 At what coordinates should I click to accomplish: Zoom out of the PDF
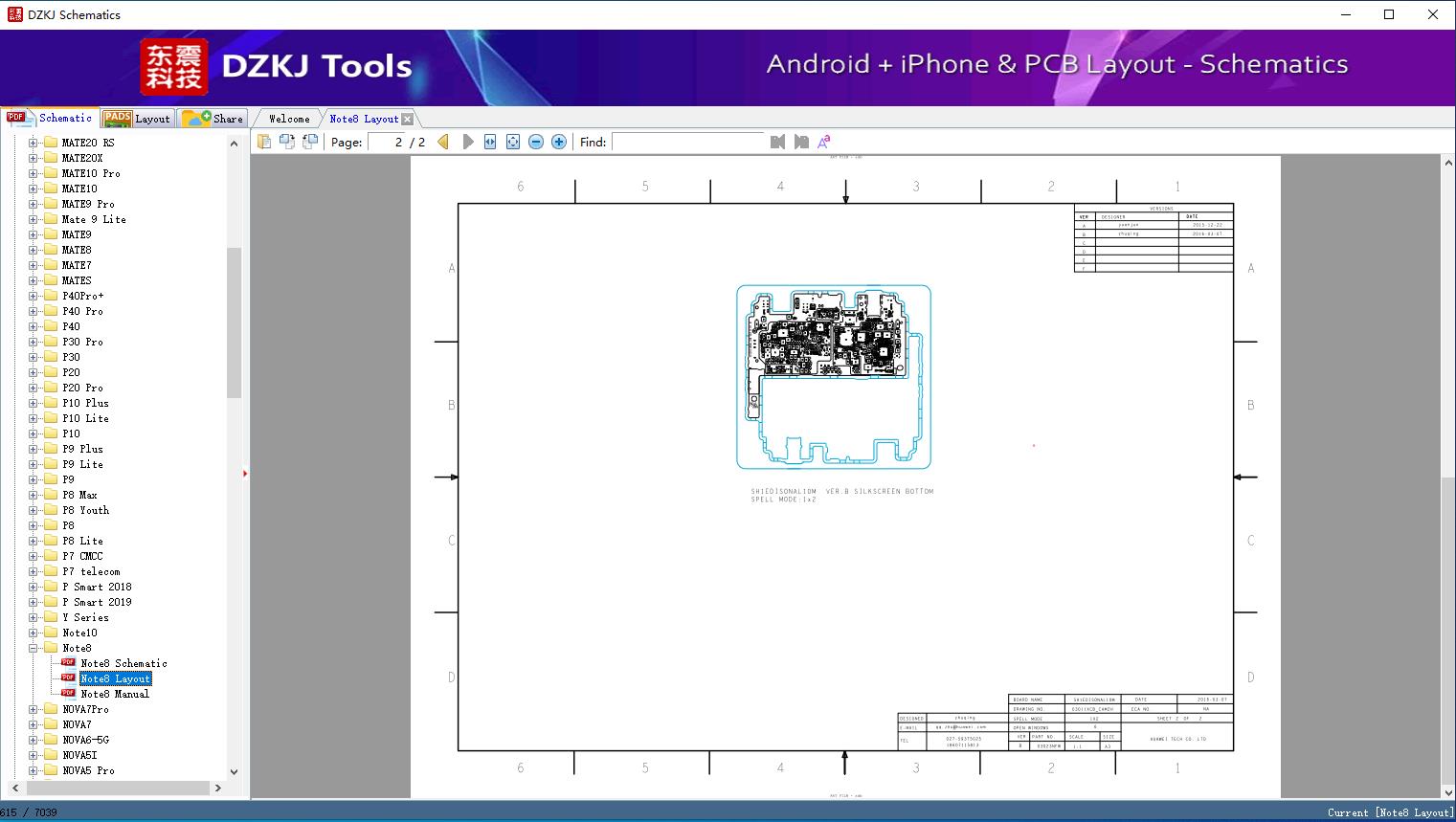(536, 142)
